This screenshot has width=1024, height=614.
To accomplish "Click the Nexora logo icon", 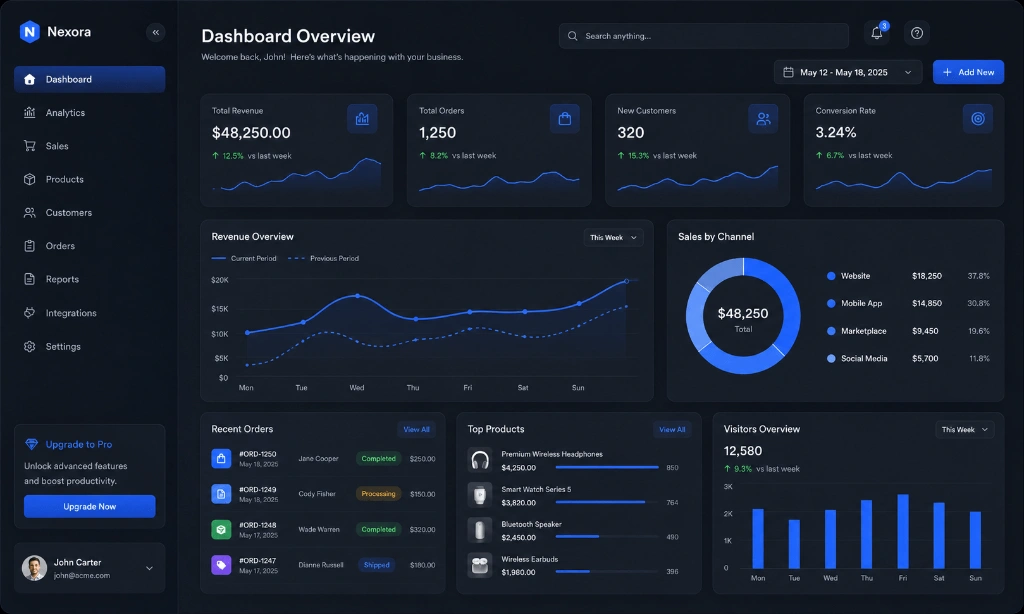I will 29,31.
